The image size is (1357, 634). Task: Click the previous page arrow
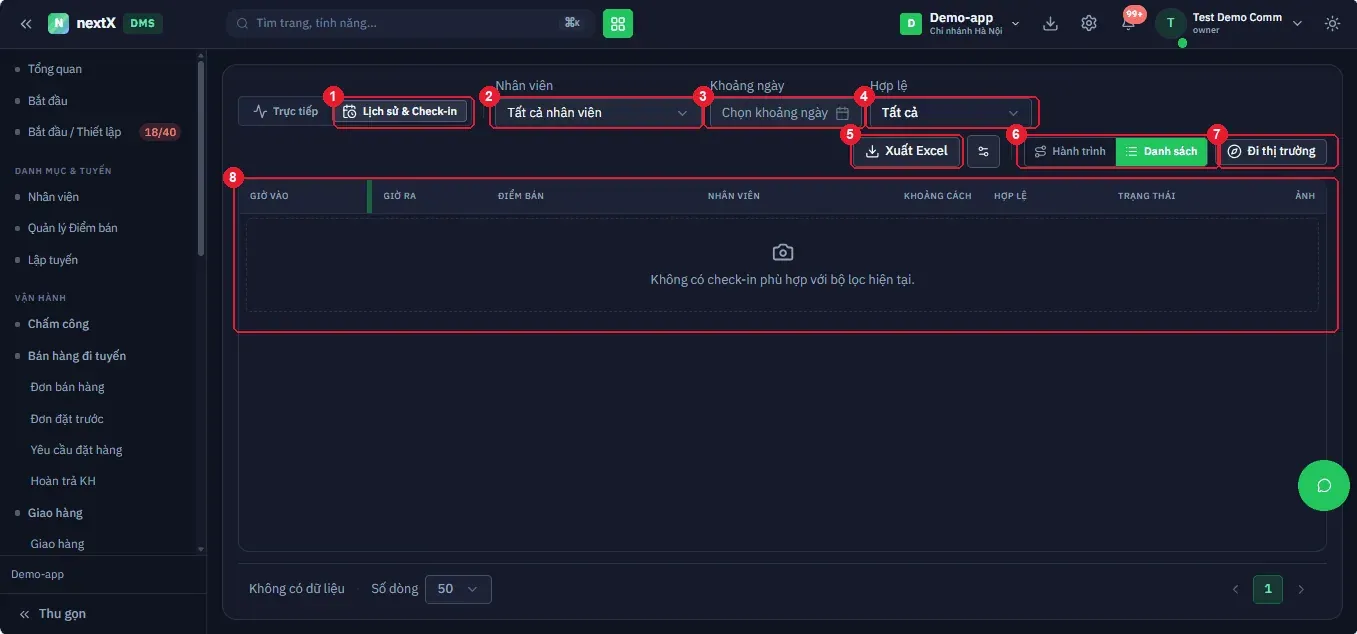pos(1235,589)
